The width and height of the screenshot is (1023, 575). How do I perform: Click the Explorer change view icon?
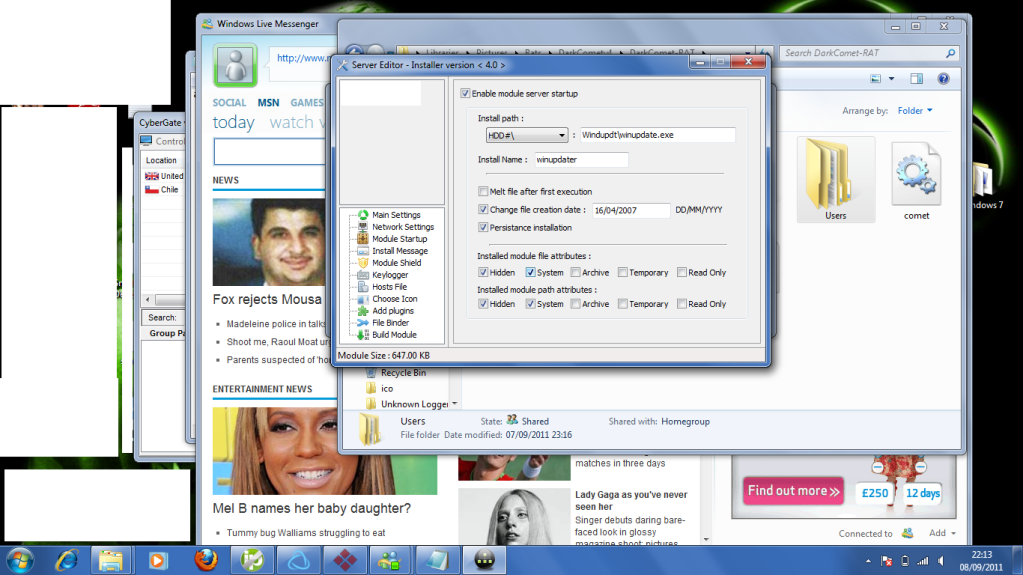876,78
